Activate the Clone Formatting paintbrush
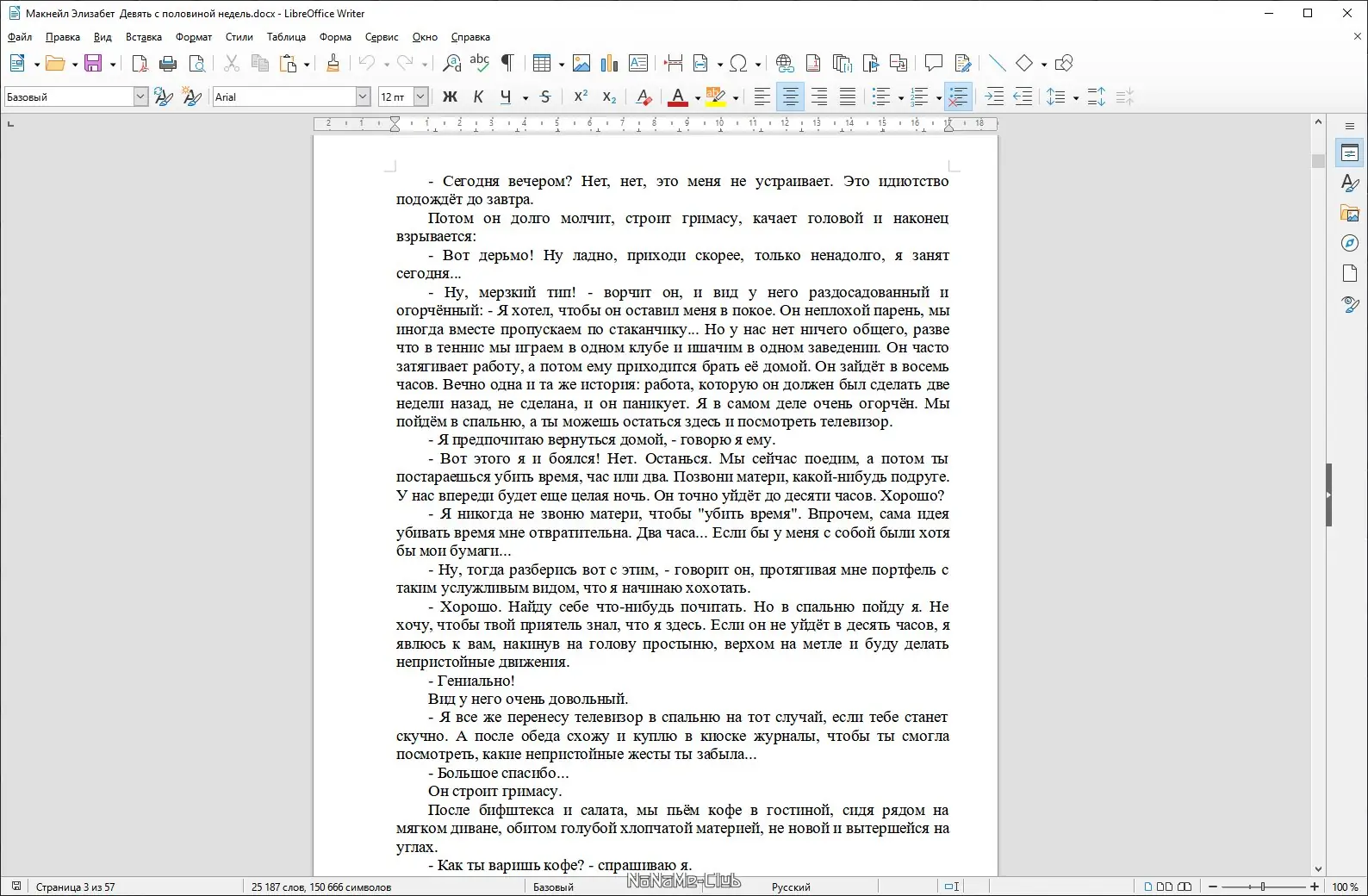This screenshot has width=1368, height=896. tap(333, 63)
